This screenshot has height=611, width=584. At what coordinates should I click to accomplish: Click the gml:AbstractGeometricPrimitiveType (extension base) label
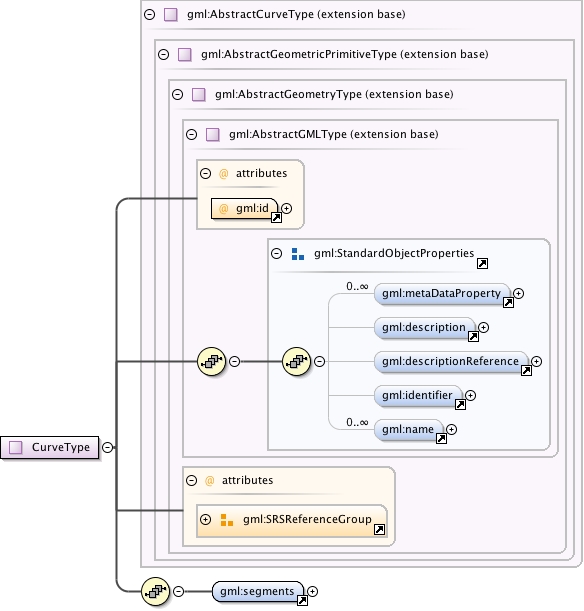[345, 55]
